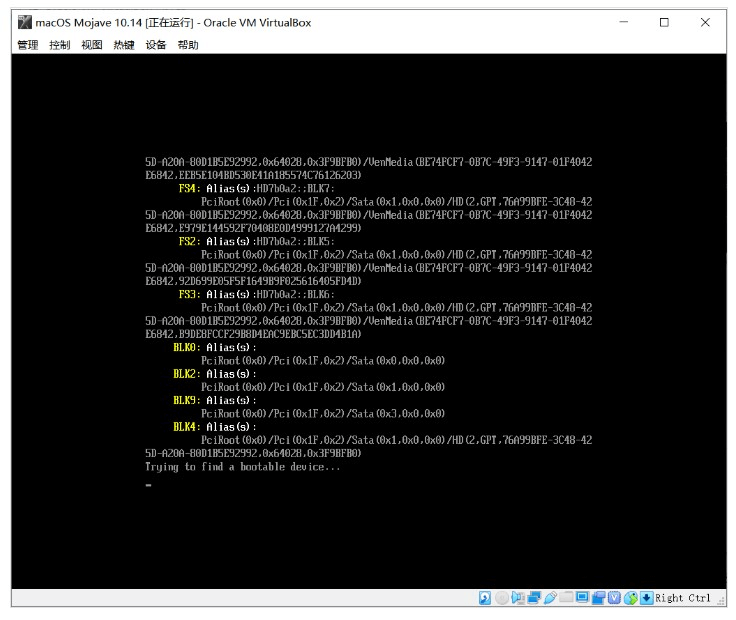Open the shared folders indicator
The image size is (736, 620).
tap(566, 598)
